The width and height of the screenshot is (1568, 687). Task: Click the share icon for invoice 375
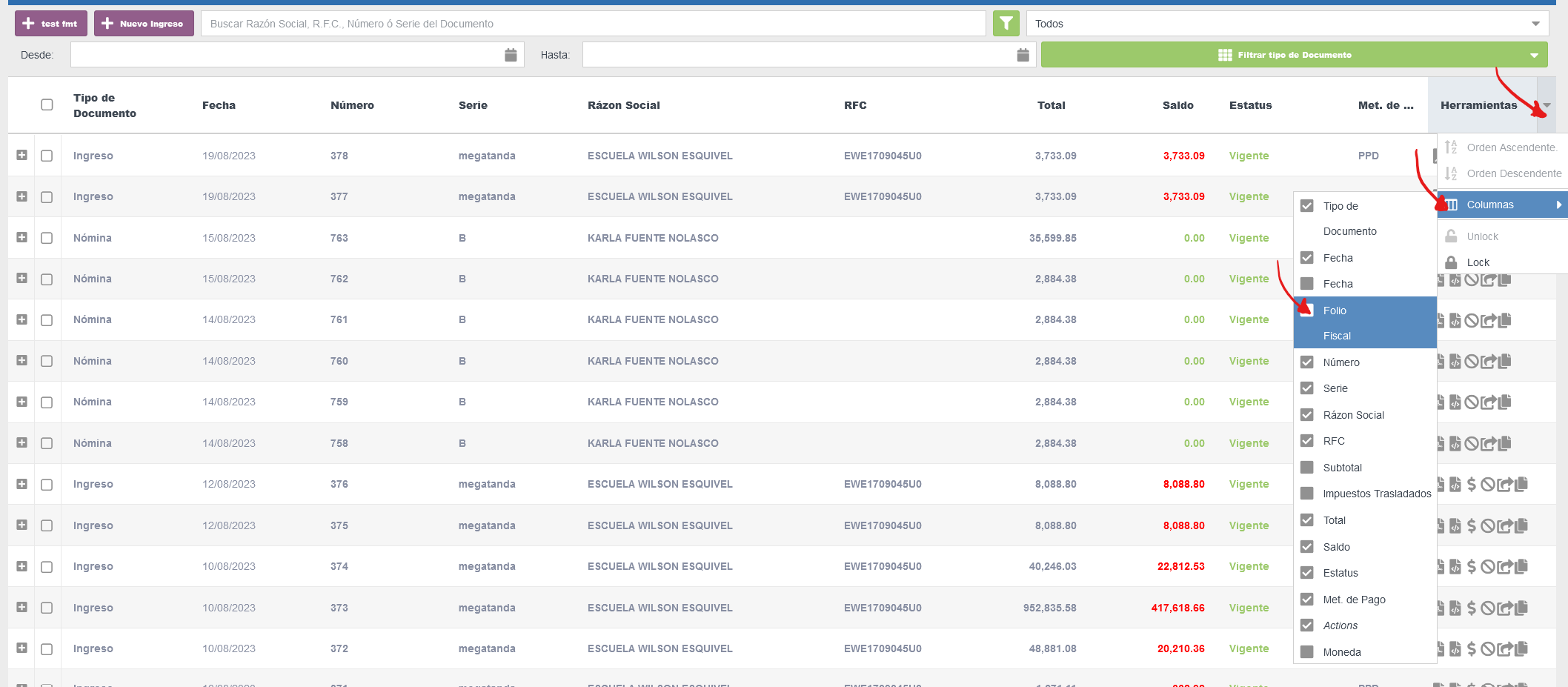point(1504,526)
